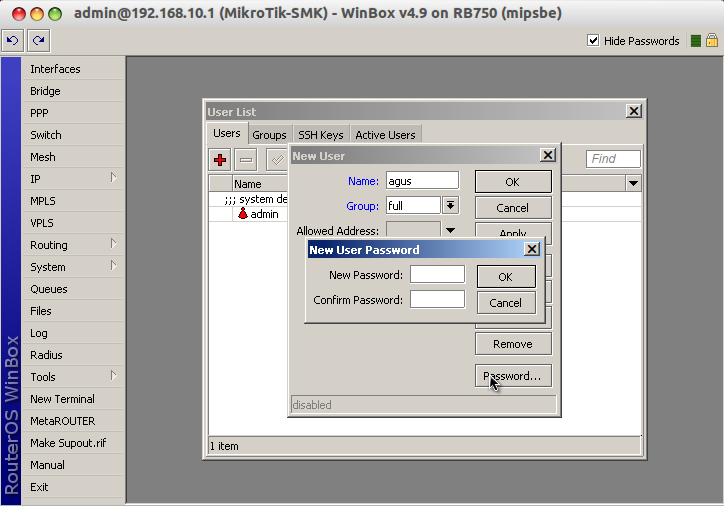Click the yellow minimize window button
724x506 pixels.
point(37,14)
